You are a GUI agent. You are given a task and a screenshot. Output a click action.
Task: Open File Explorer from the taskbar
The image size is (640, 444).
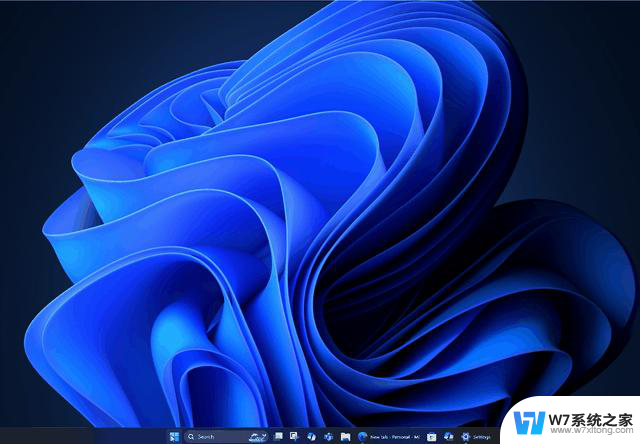[x=345, y=437]
